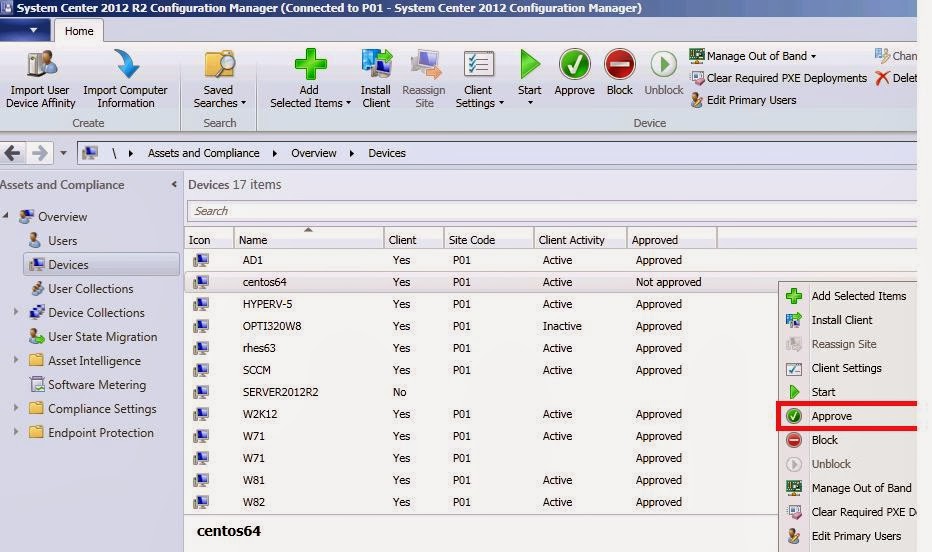Click the devices Search field
Screen dimensions: 932x552
coord(552,211)
